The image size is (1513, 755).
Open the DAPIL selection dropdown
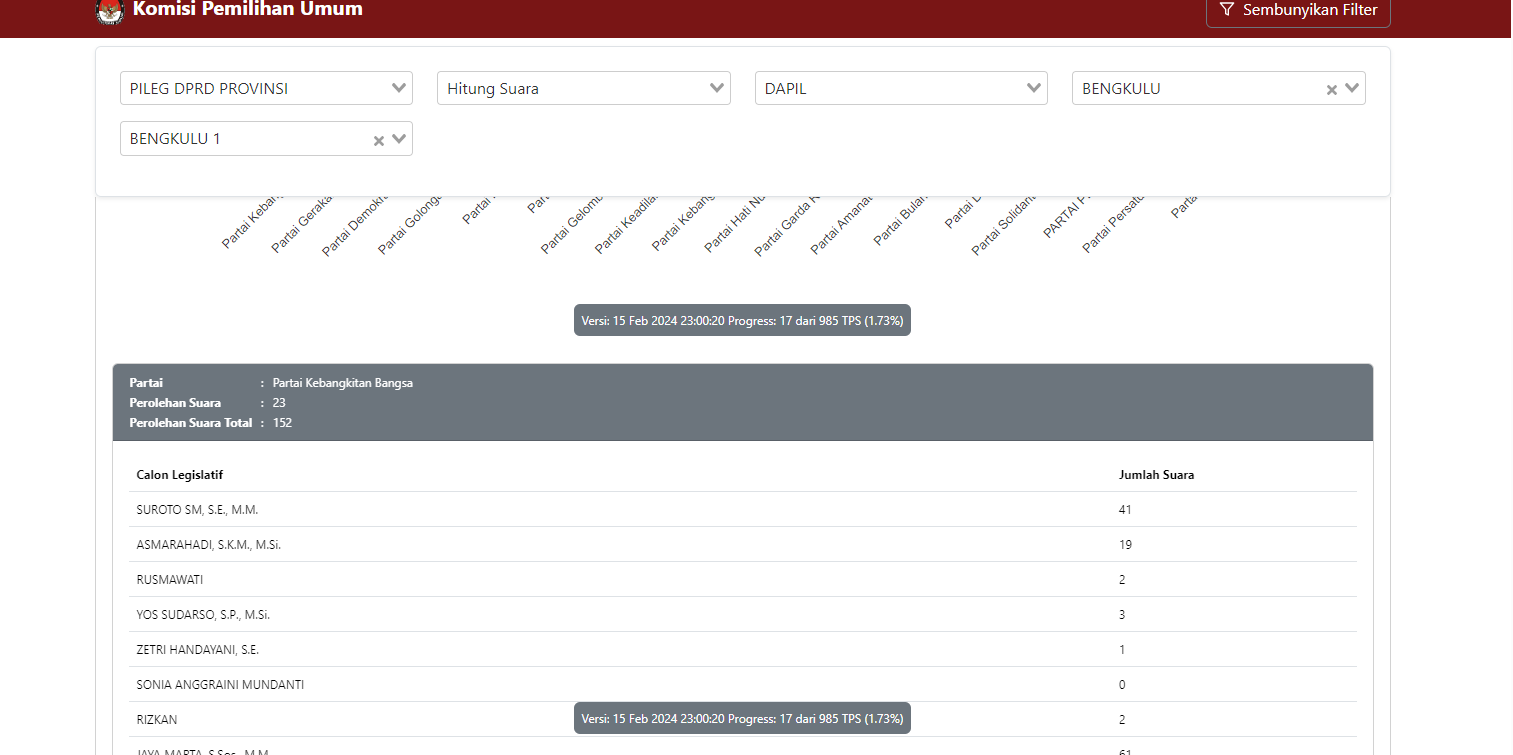click(901, 88)
